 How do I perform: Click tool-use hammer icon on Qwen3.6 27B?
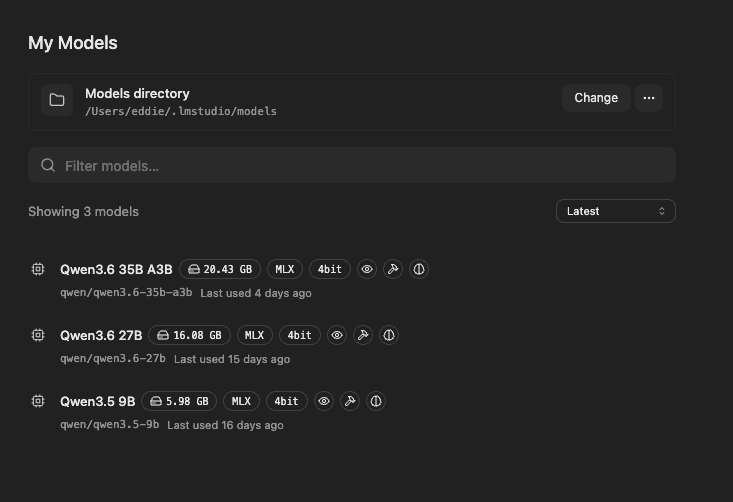363,335
